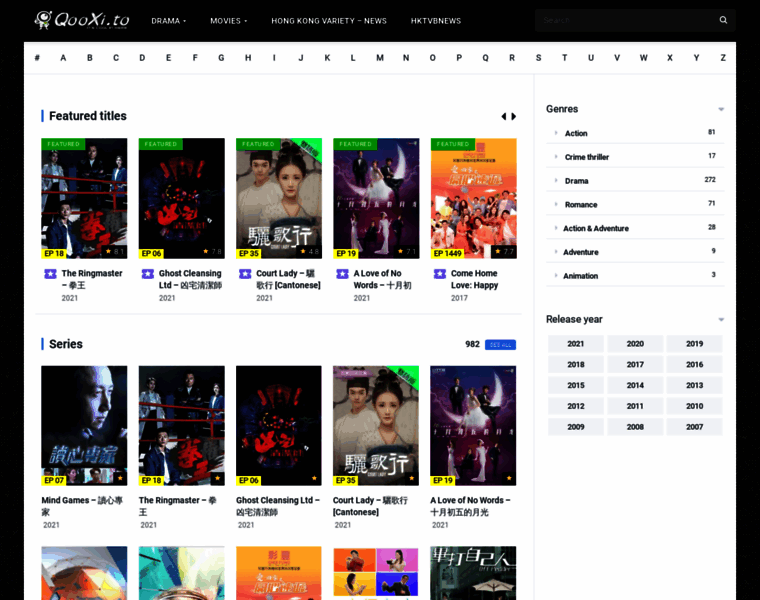
Task: Open the MOVIES dropdown menu
Action: 229,21
